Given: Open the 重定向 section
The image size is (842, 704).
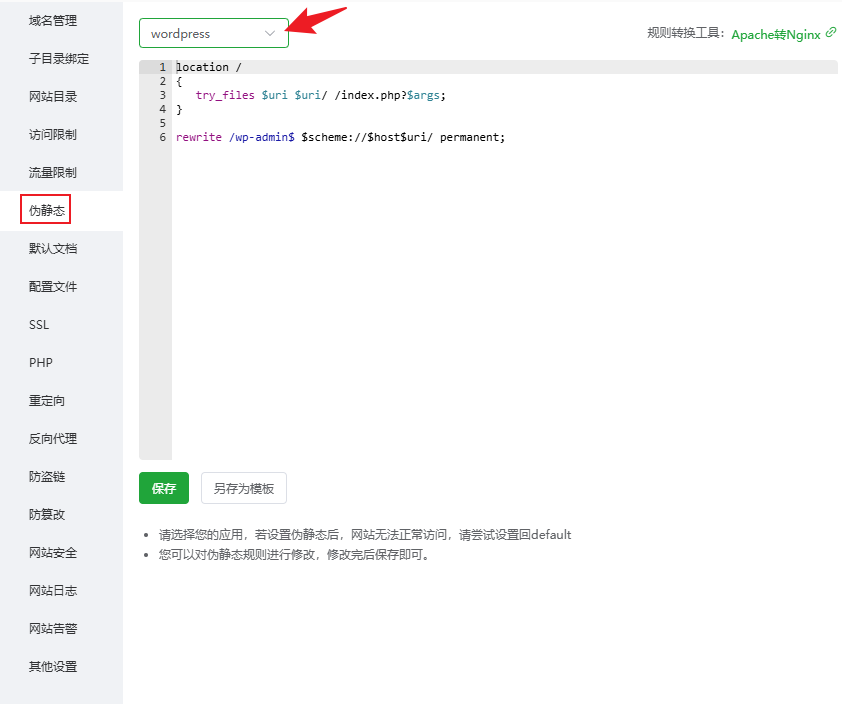Looking at the screenshot, I should coord(47,401).
